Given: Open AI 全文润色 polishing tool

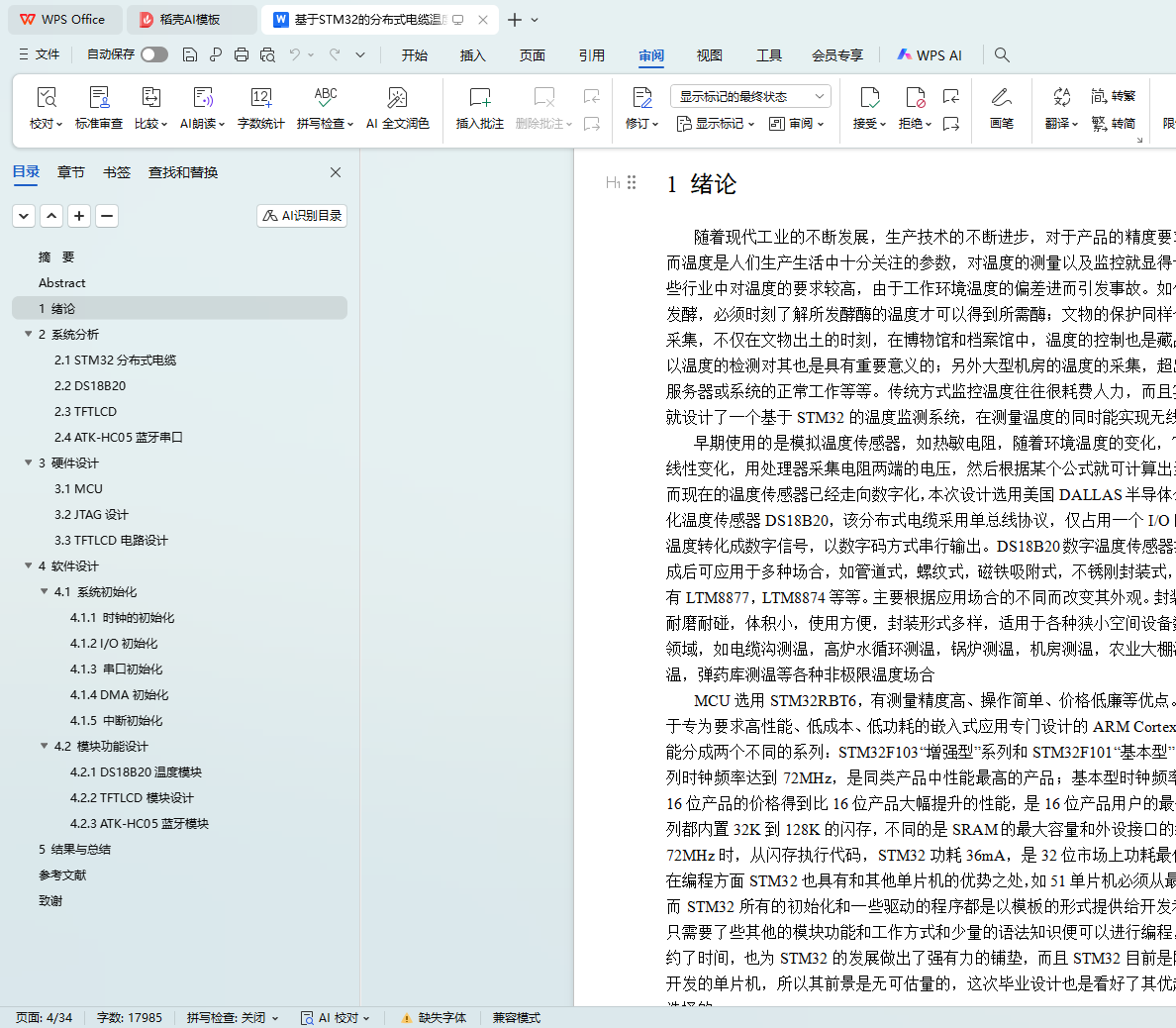Looking at the screenshot, I should click(x=397, y=98).
